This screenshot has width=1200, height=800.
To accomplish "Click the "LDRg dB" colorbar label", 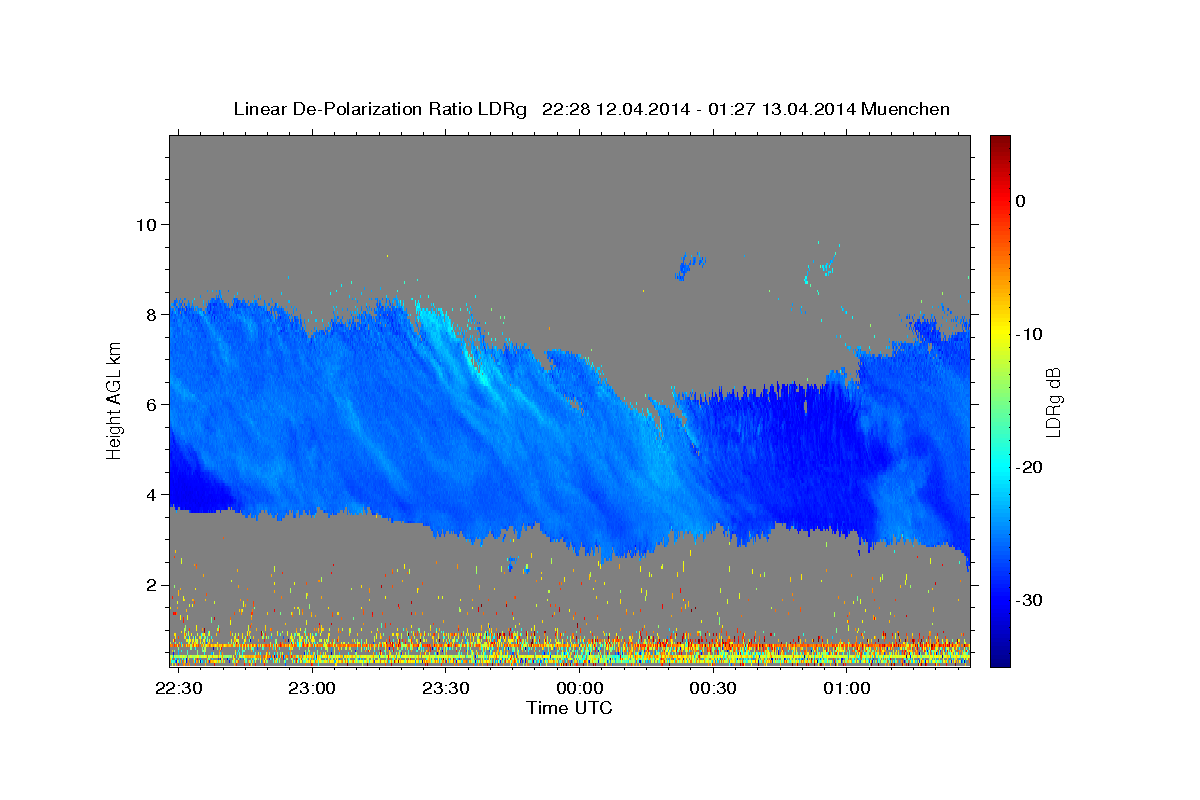I will pos(1052,402).
